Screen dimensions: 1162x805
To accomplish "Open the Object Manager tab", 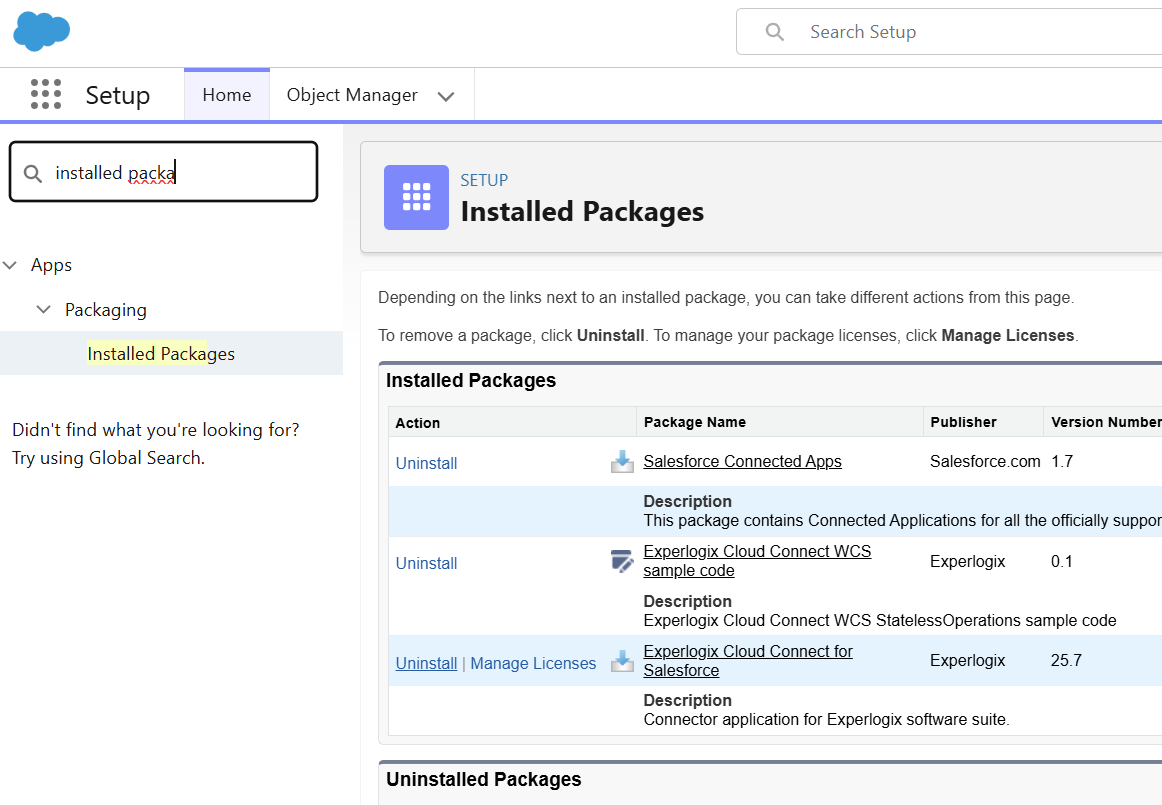I will pos(352,95).
